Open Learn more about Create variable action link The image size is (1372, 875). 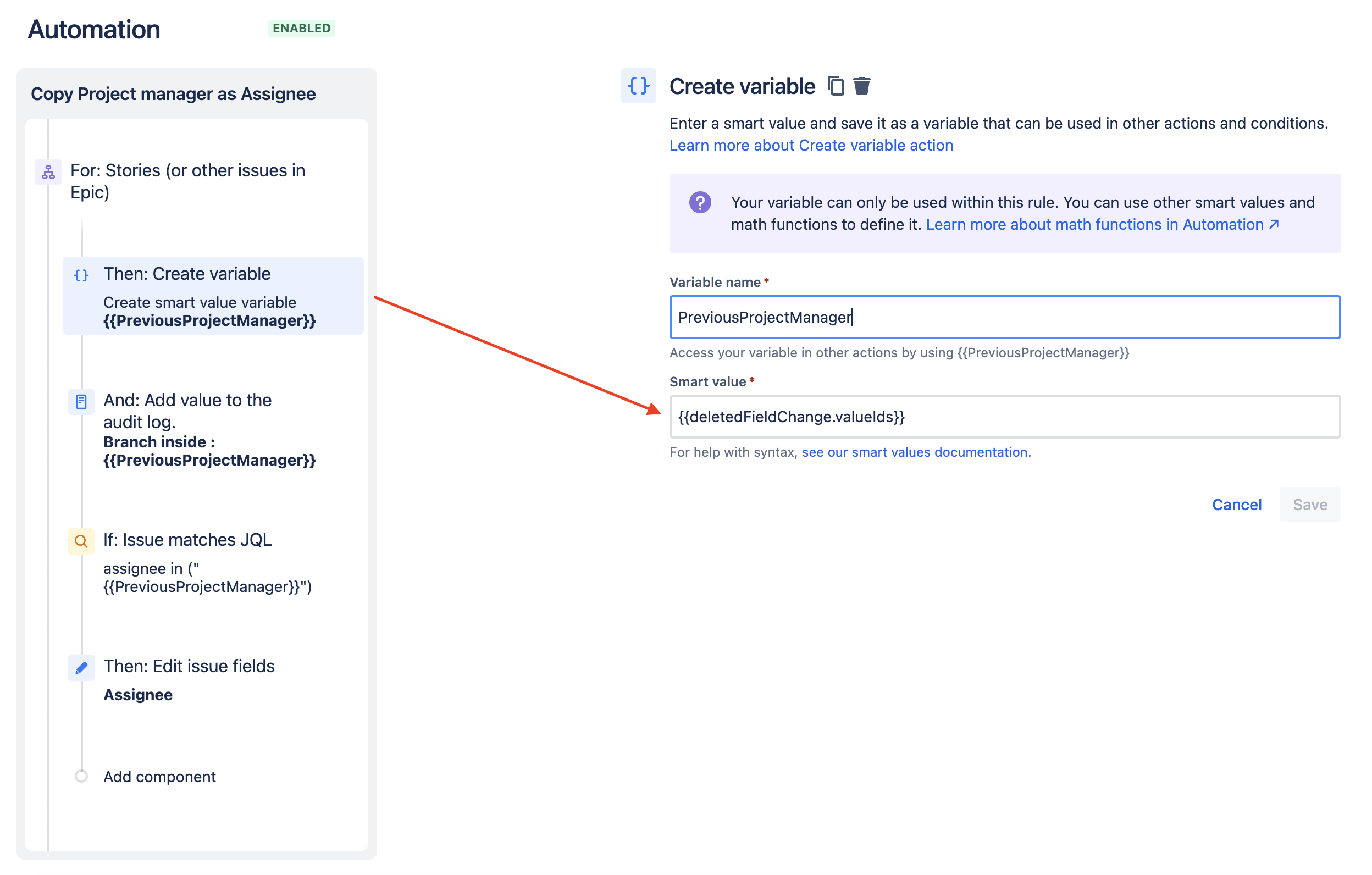(x=811, y=145)
